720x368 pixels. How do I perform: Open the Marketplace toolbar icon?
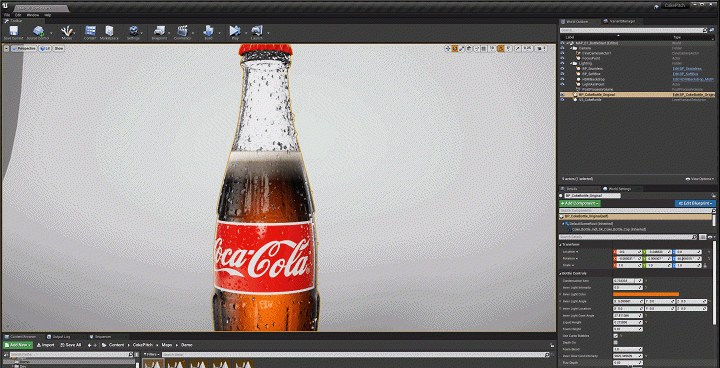(x=110, y=33)
